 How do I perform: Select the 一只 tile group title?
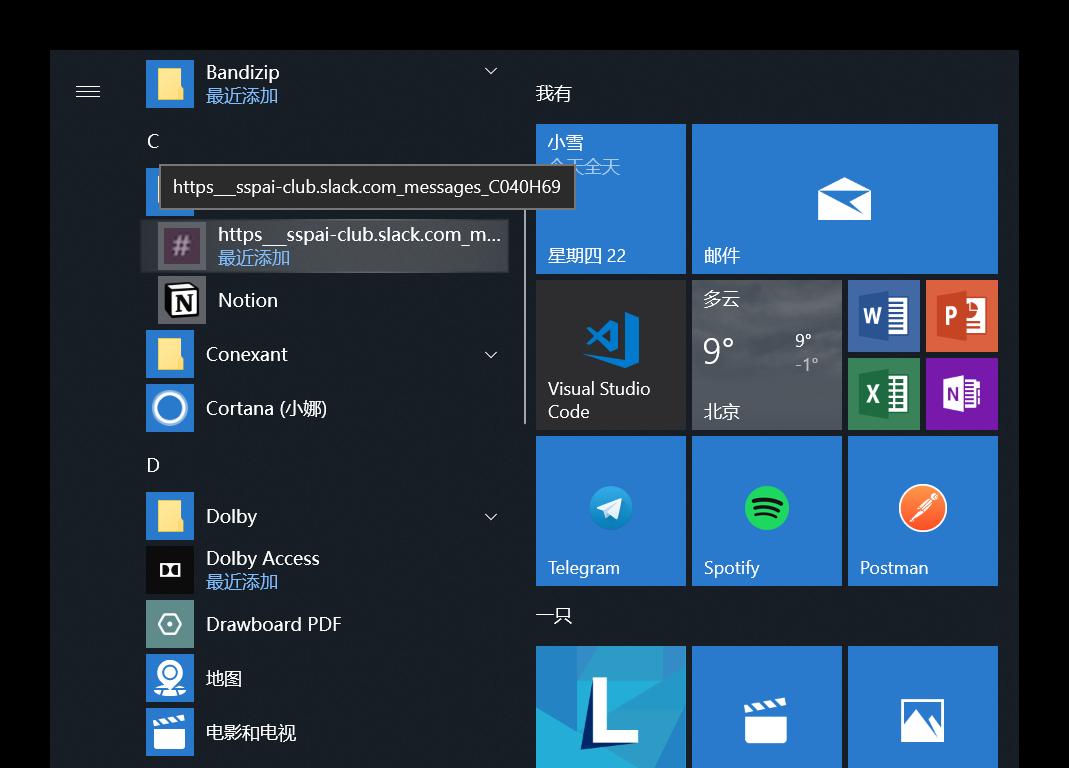point(553,616)
